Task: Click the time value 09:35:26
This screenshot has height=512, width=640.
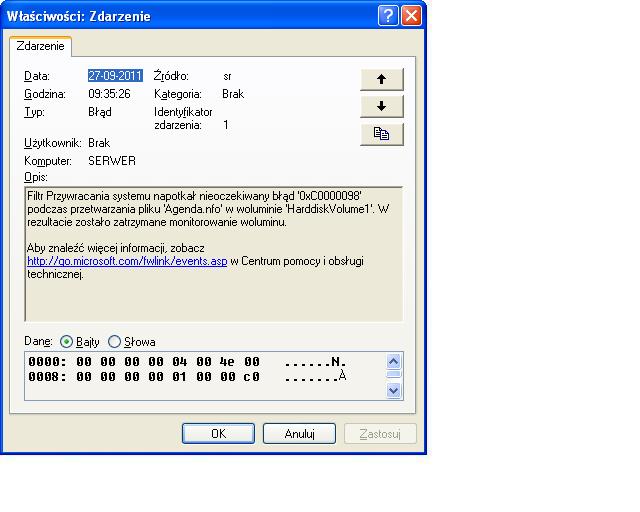Action: 109,94
